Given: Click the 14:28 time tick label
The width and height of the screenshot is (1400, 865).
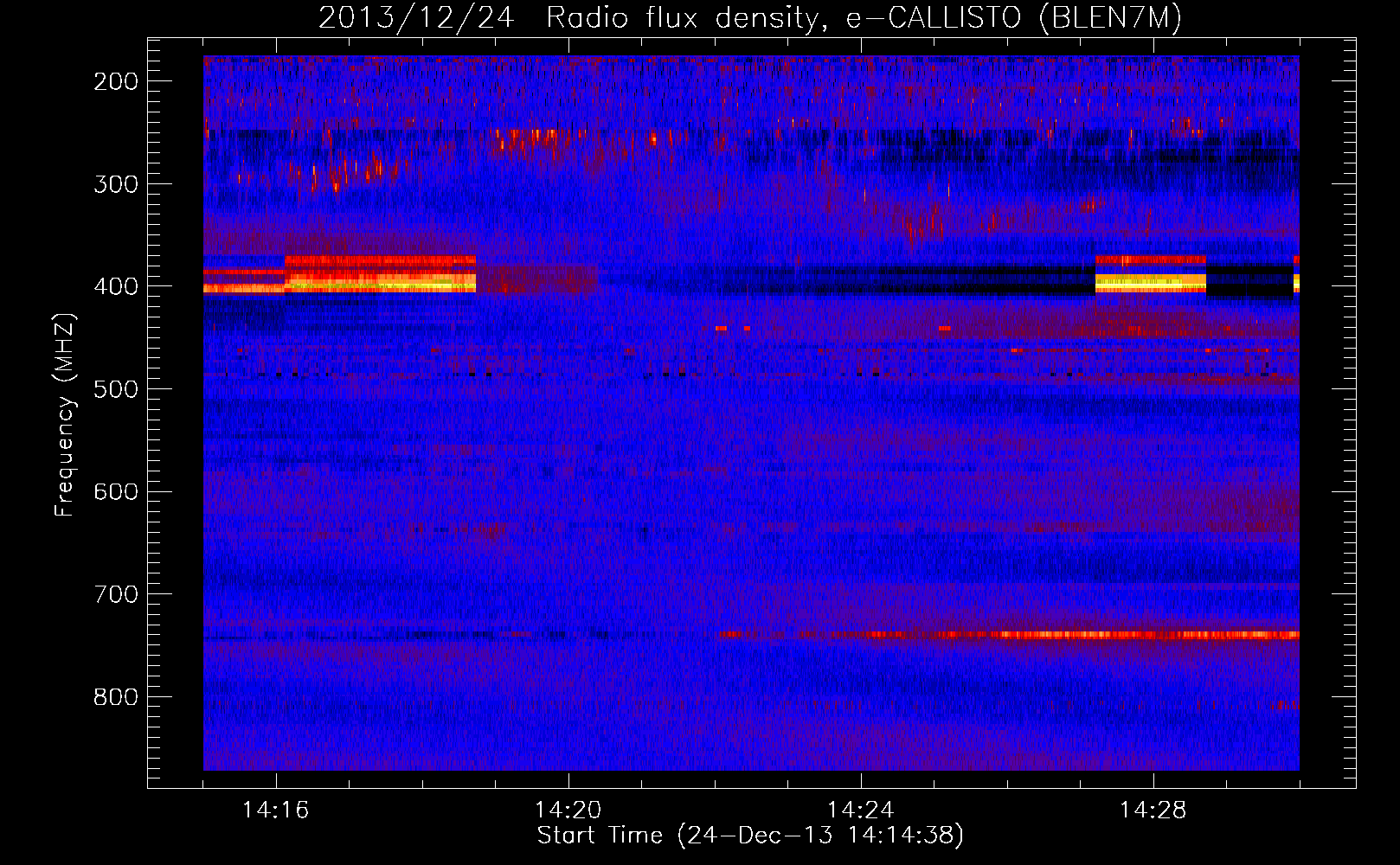Looking at the screenshot, I should [1153, 811].
